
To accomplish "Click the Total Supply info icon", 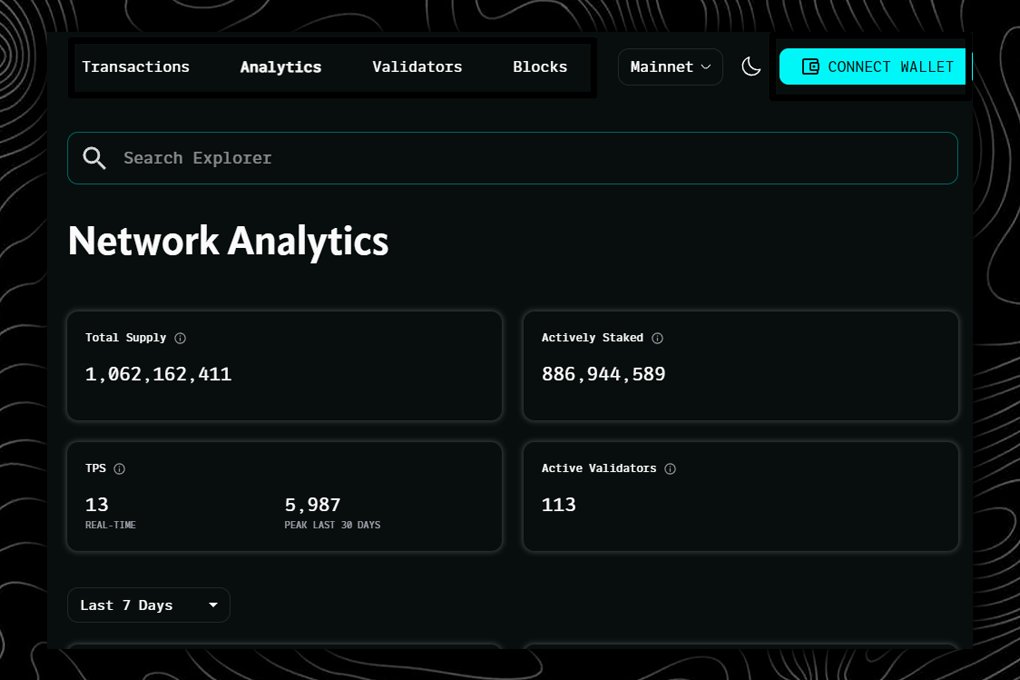I will click(x=180, y=338).
